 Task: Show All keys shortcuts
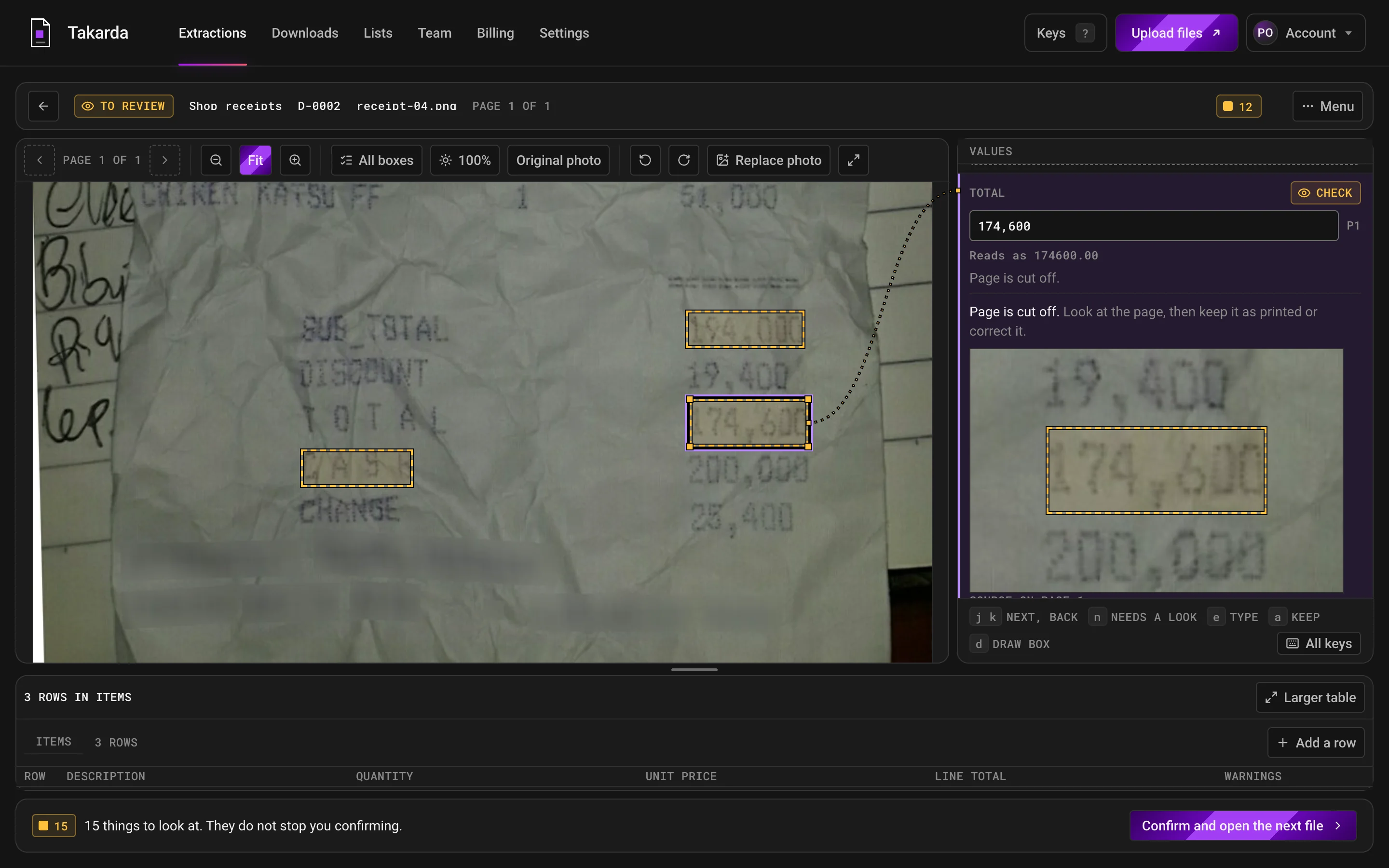tap(1319, 643)
